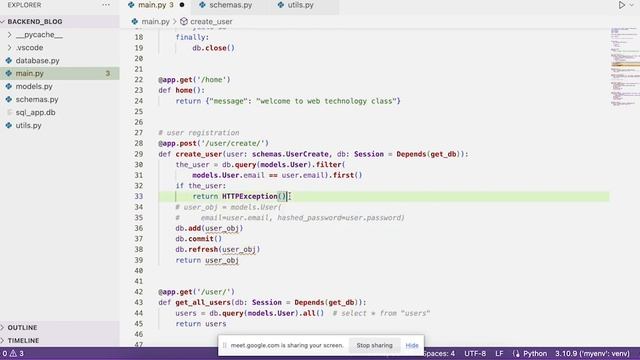The image size is (640, 360).
Task: Click line number 42 in the gutter
Action: point(139,292)
